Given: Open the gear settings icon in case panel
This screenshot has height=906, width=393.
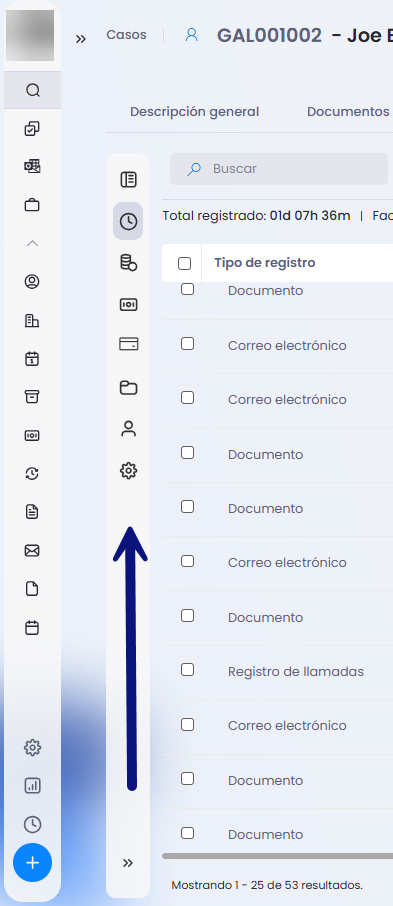Looking at the screenshot, I should tap(128, 471).
